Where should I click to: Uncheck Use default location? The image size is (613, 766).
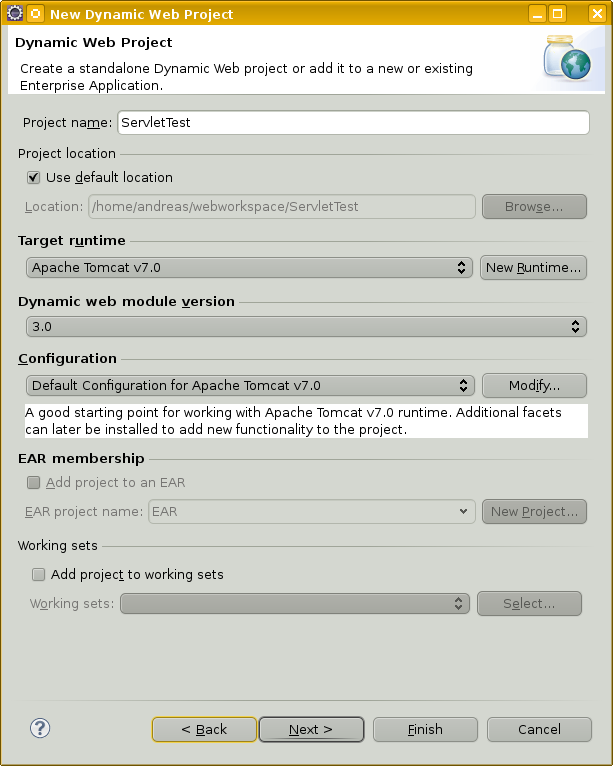(x=33, y=177)
